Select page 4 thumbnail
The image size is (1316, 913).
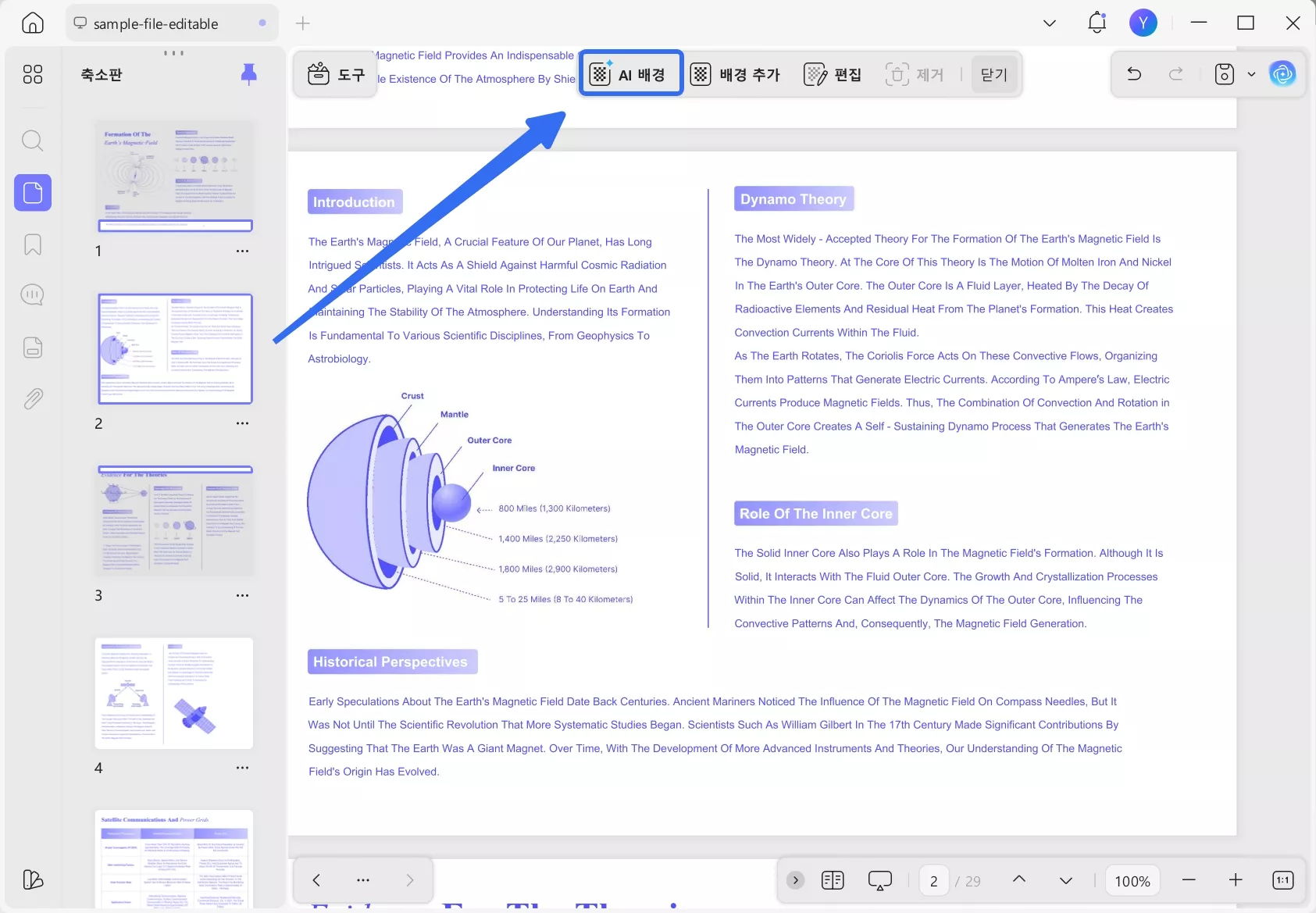[x=174, y=693]
